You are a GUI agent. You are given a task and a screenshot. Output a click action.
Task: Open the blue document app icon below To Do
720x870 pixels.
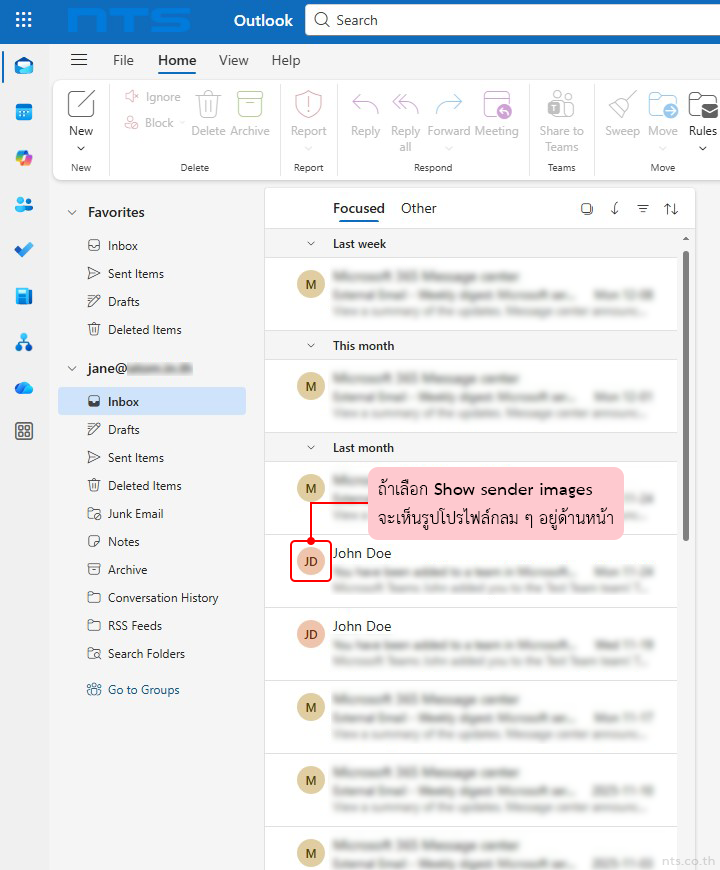tap(24, 296)
